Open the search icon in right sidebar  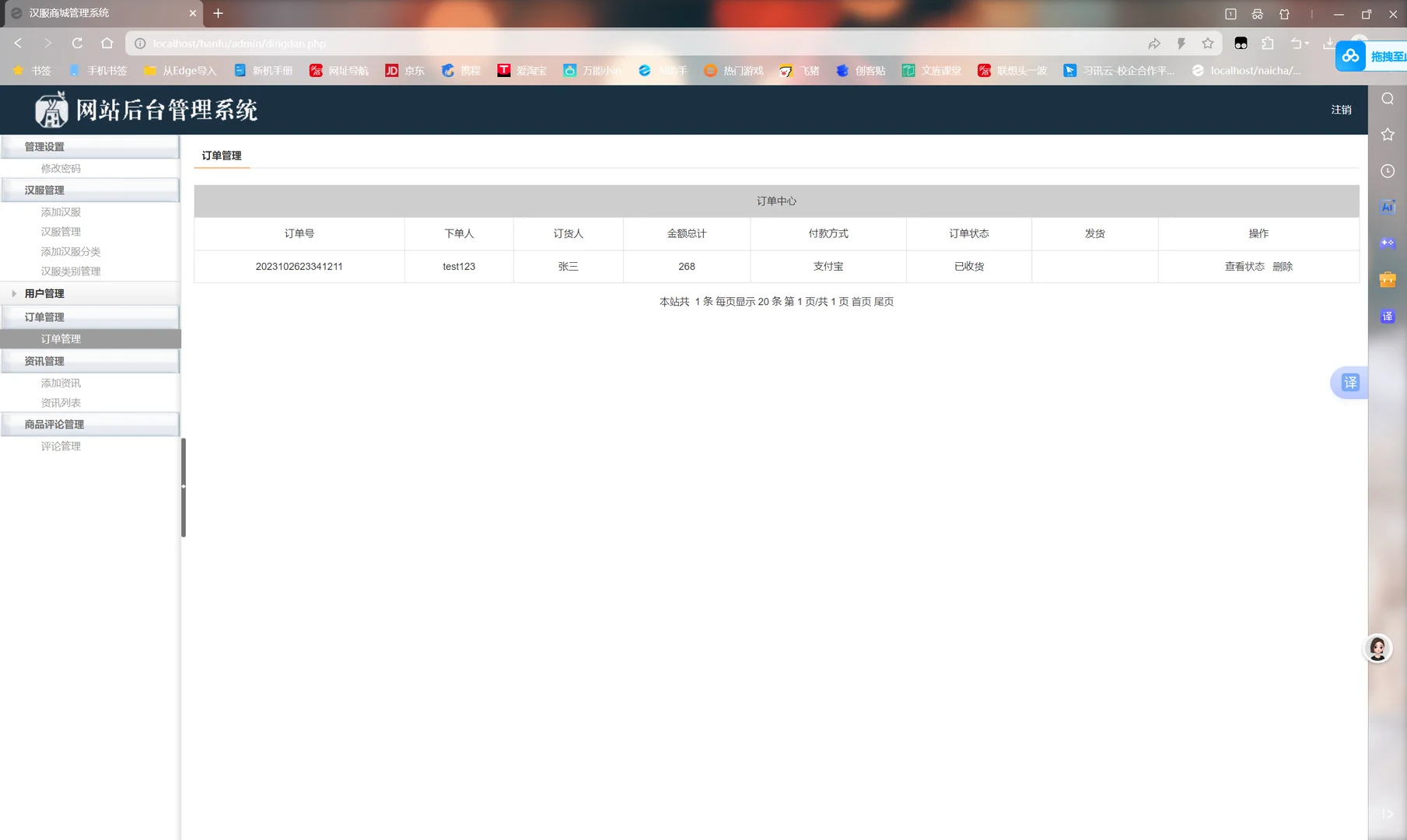pos(1388,99)
